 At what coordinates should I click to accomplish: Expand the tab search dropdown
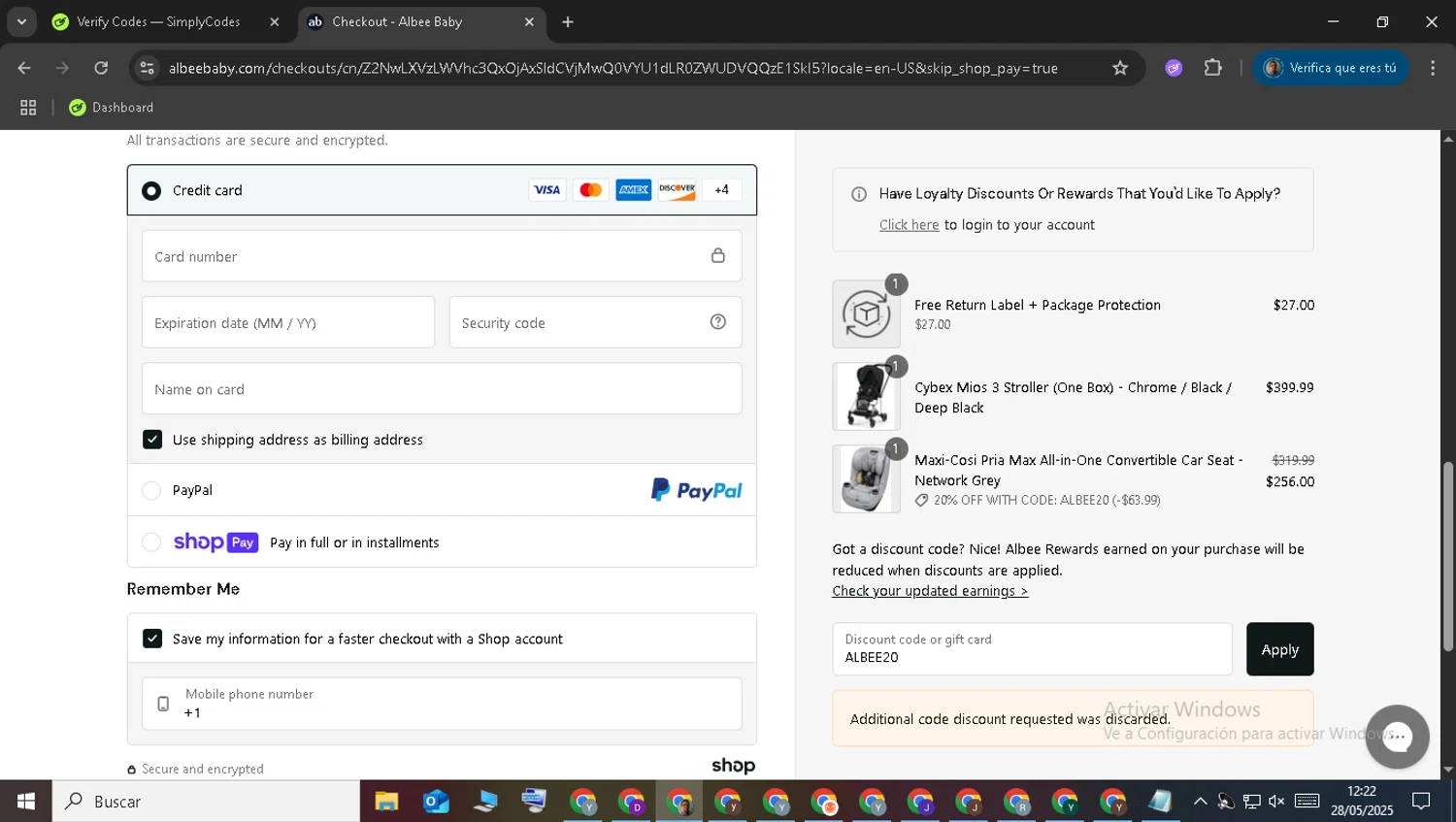(x=21, y=21)
